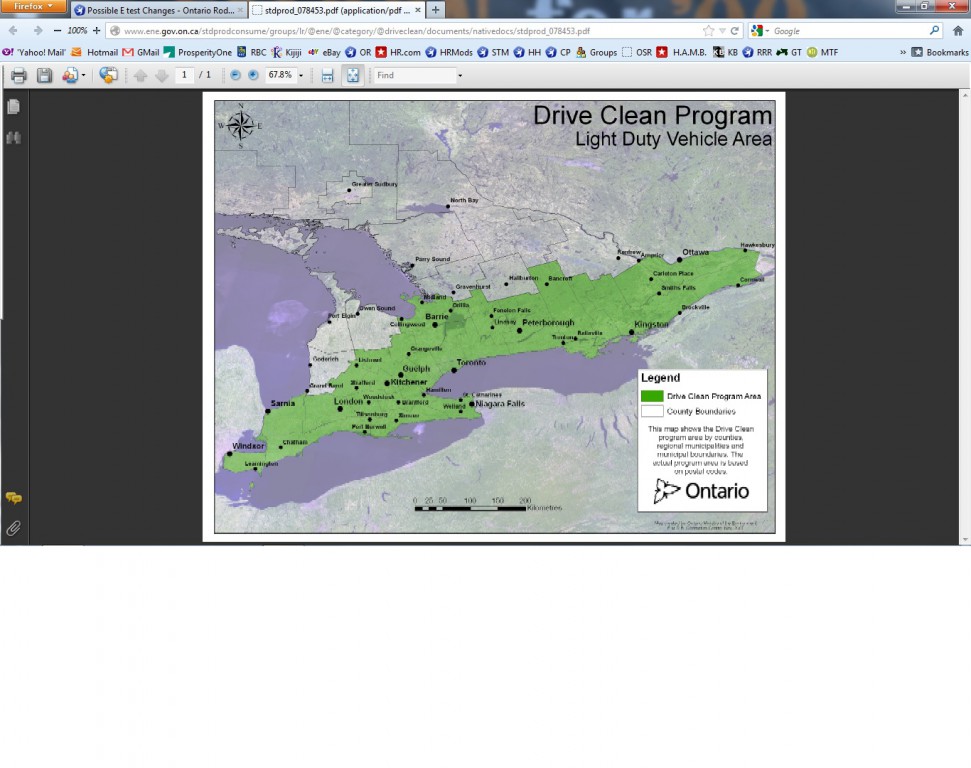Click the Print icon in PDF toolbar
The width and height of the screenshot is (971, 768).
(x=18, y=75)
